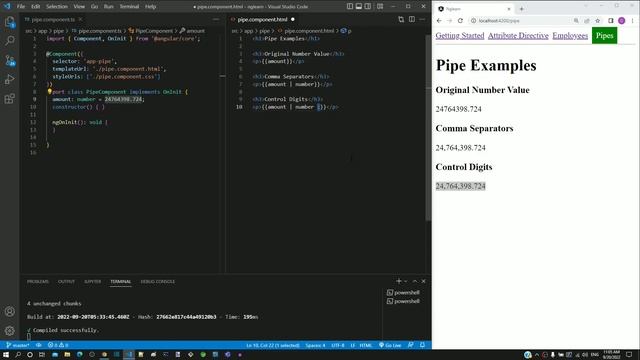Change the HTML language mode
The height and width of the screenshot is (360, 640).
tap(366, 345)
